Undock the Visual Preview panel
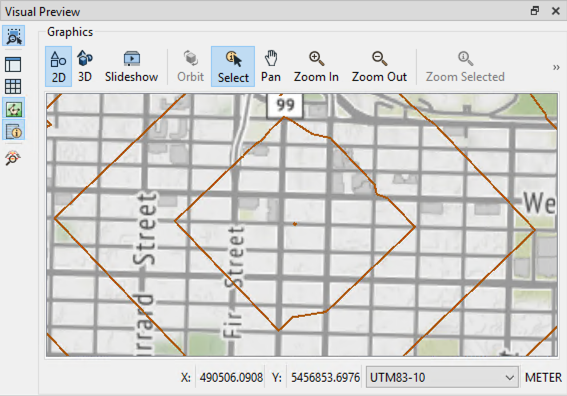Screen dimensions: 567x396 click(x=535, y=11)
